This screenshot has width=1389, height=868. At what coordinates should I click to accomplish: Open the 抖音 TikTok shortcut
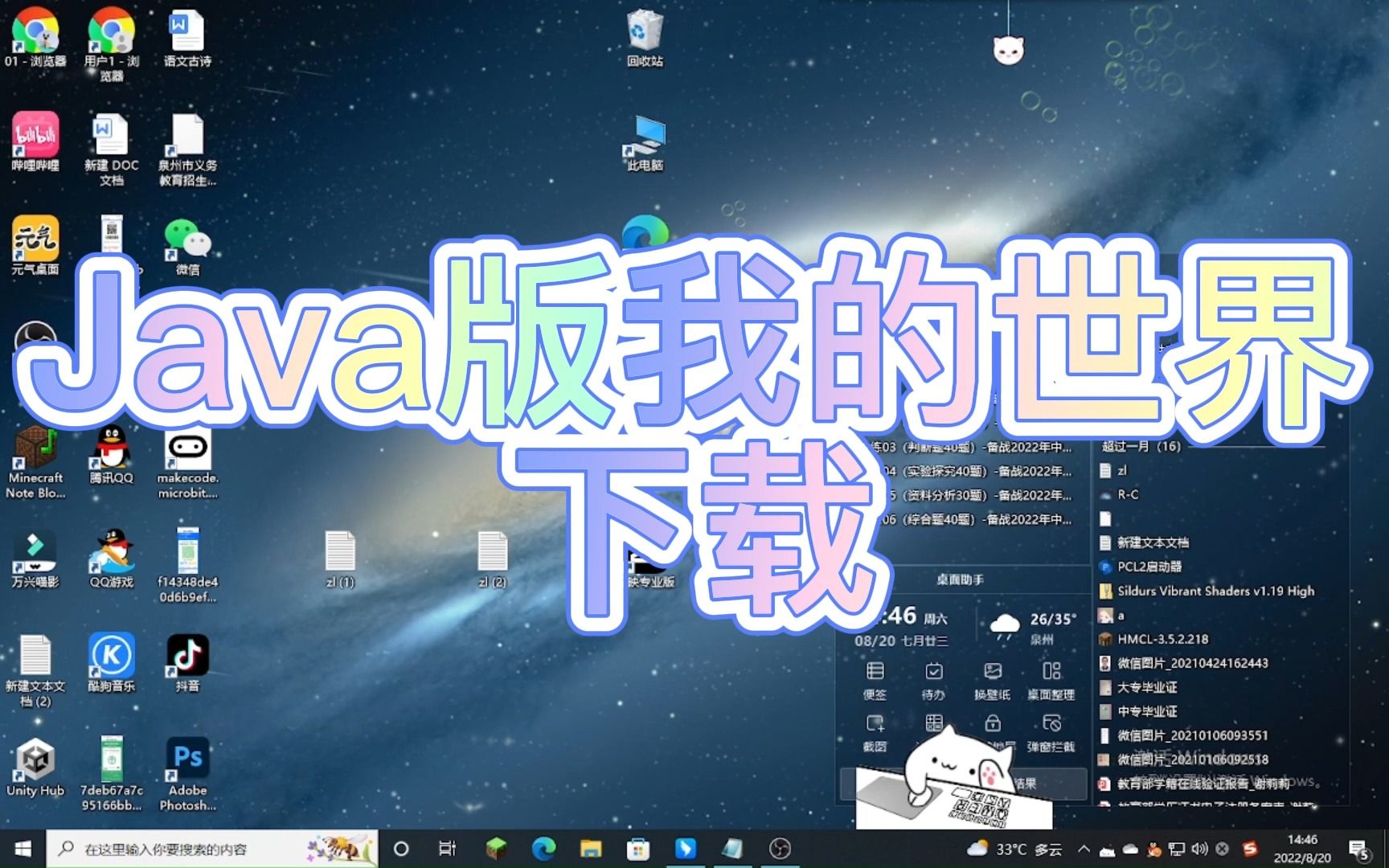tap(187, 662)
